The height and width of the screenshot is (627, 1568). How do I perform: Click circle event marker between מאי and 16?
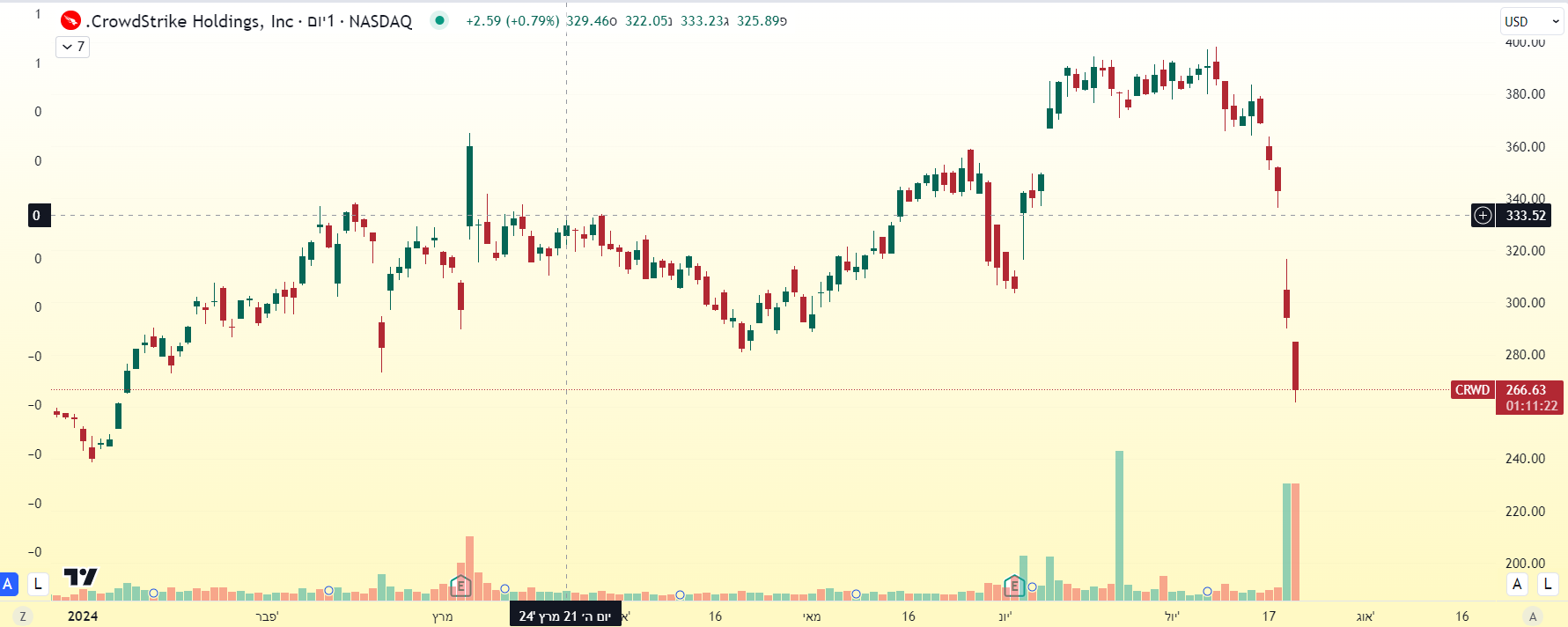[x=856, y=594]
